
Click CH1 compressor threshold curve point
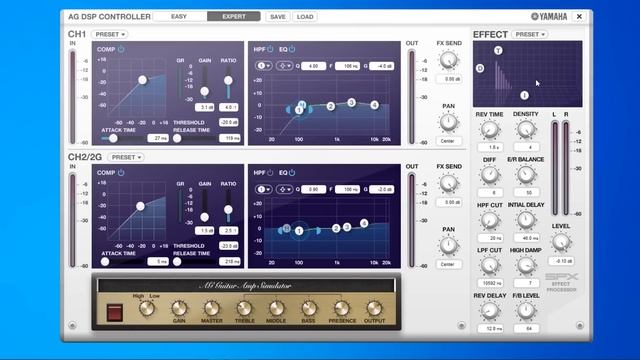coord(142,80)
